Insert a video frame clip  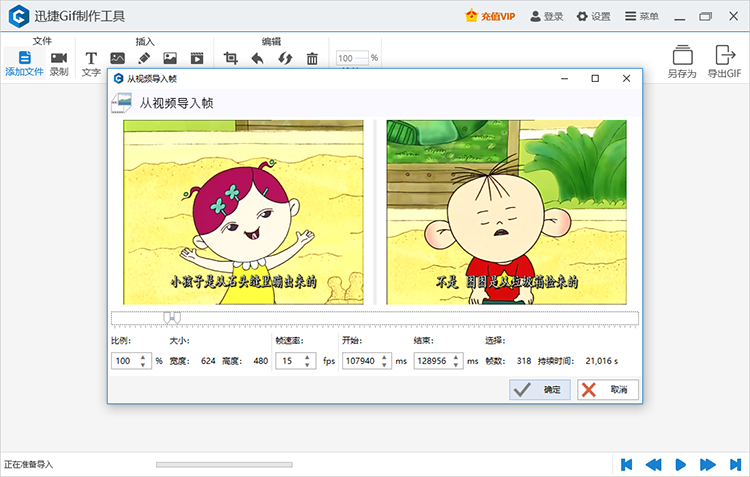197,58
